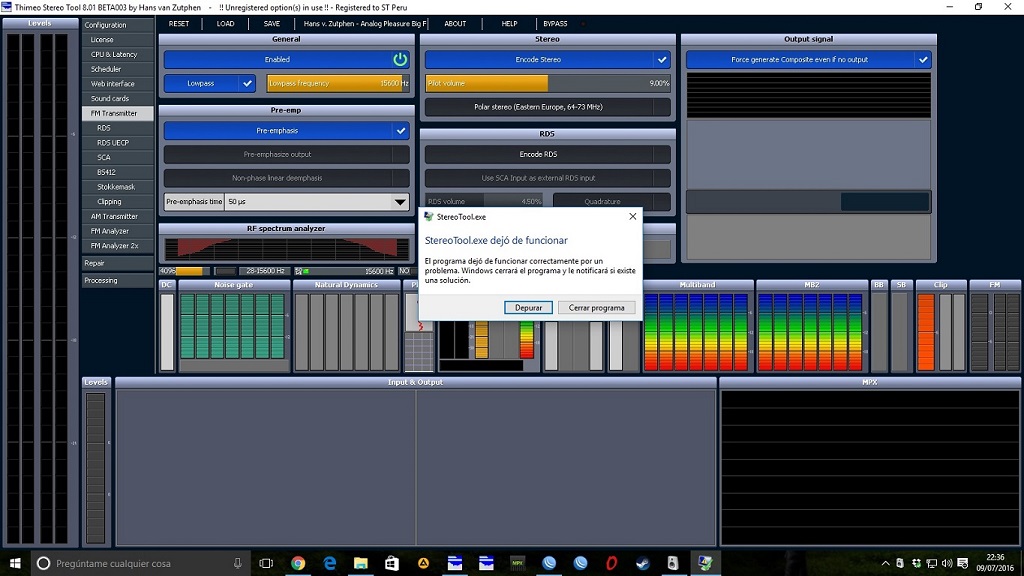Open the AM Transmitter section
Image resolution: width=1024 pixels, height=576 pixels.
(118, 216)
